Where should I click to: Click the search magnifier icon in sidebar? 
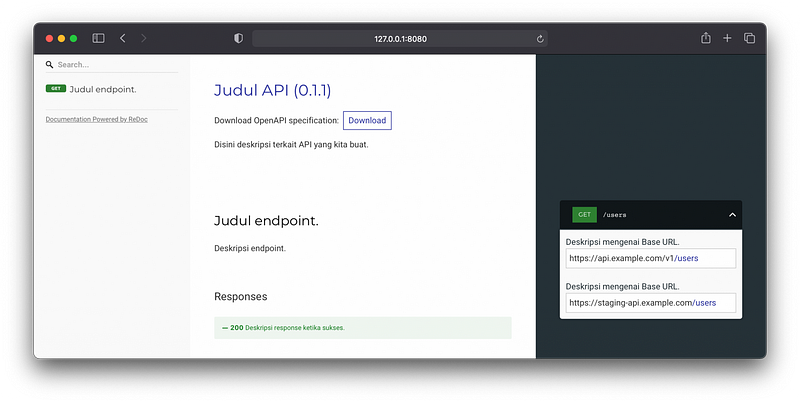pyautogui.click(x=49, y=65)
